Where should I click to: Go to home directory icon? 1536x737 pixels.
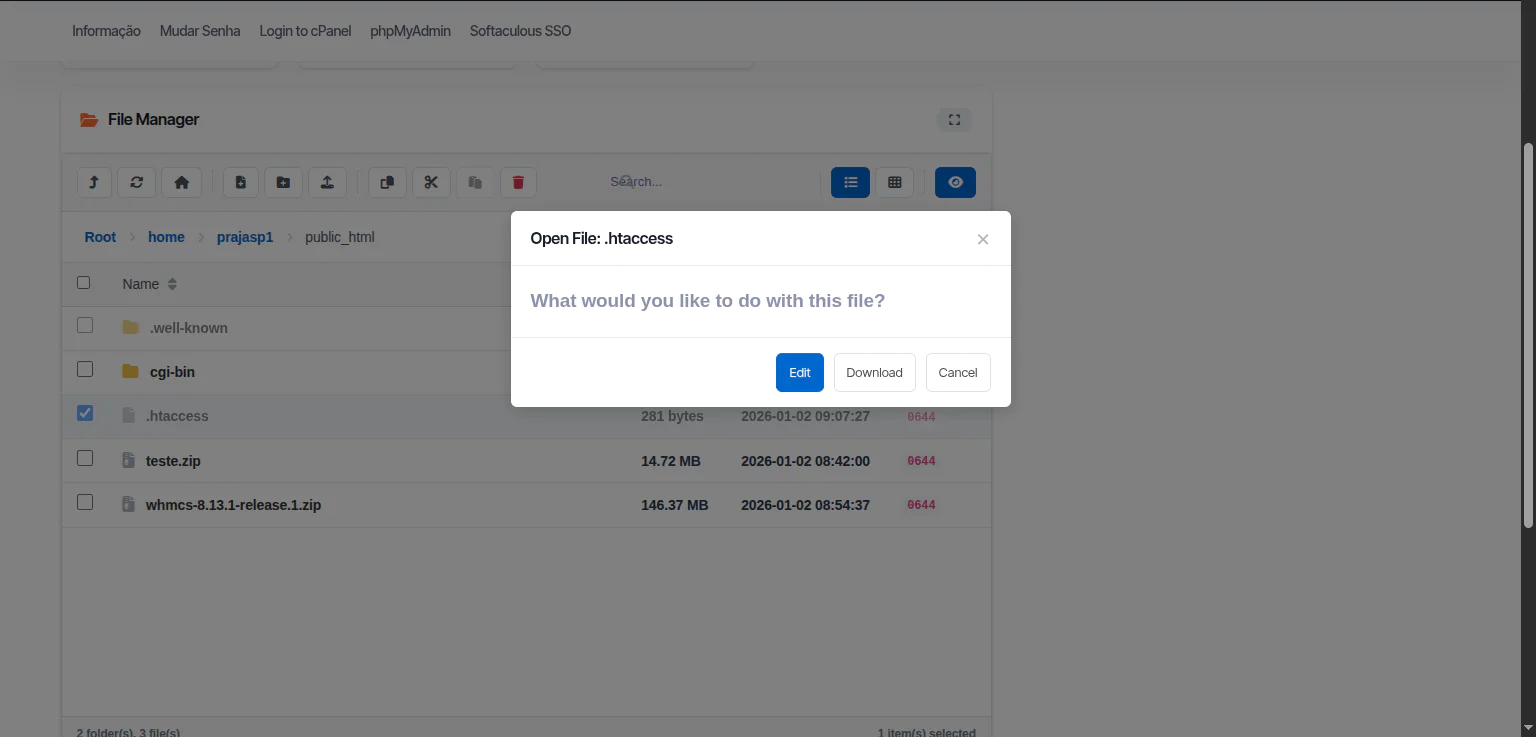181,182
